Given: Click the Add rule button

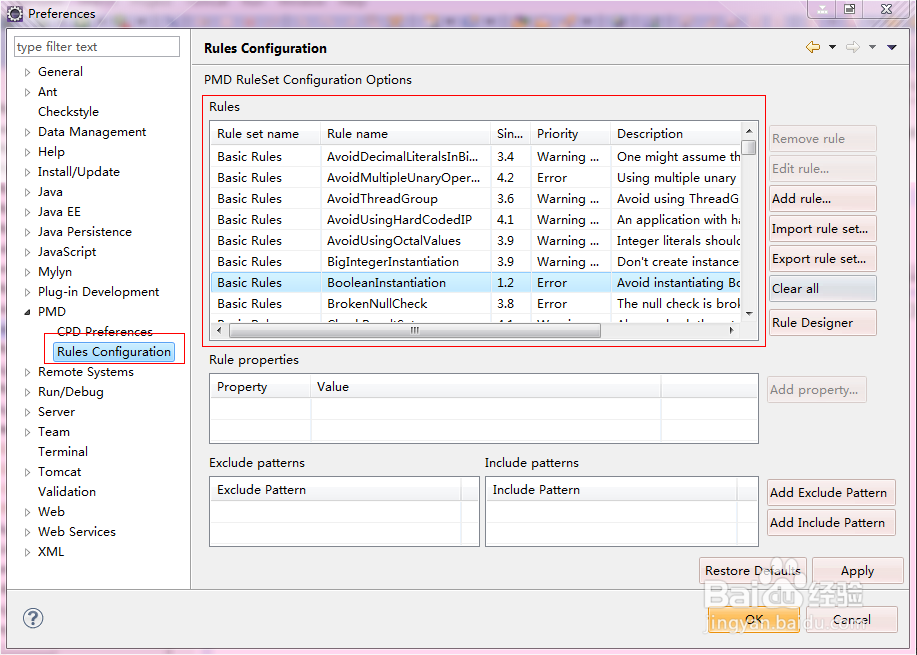Looking at the screenshot, I should [822, 199].
